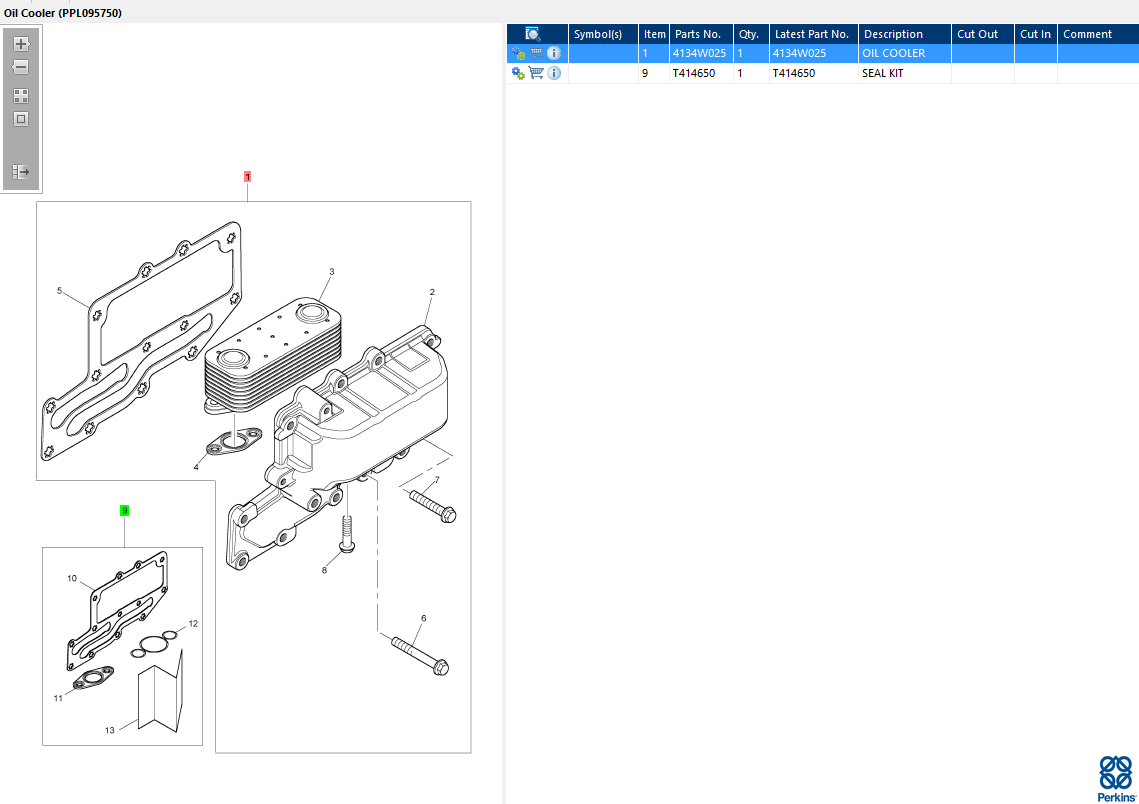Click the Cut Out column header
1139x804 pixels.
982,34
